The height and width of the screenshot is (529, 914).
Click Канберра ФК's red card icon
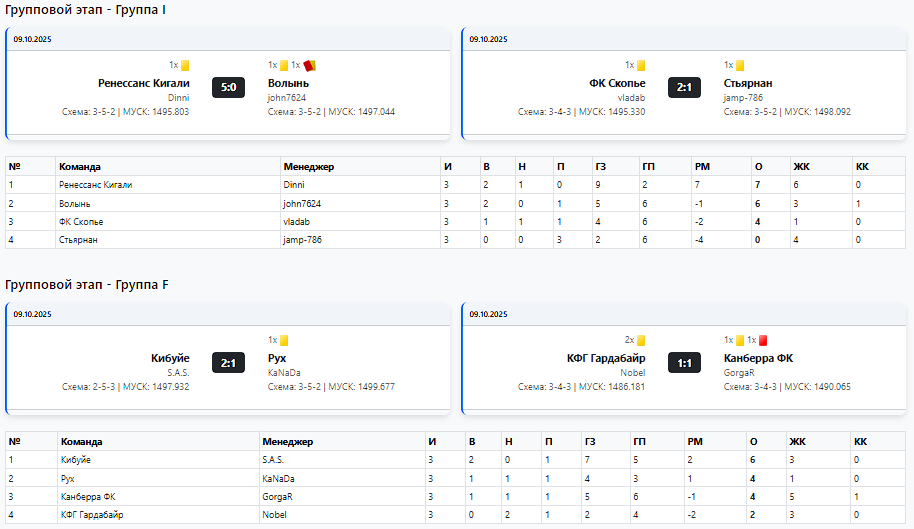(763, 341)
